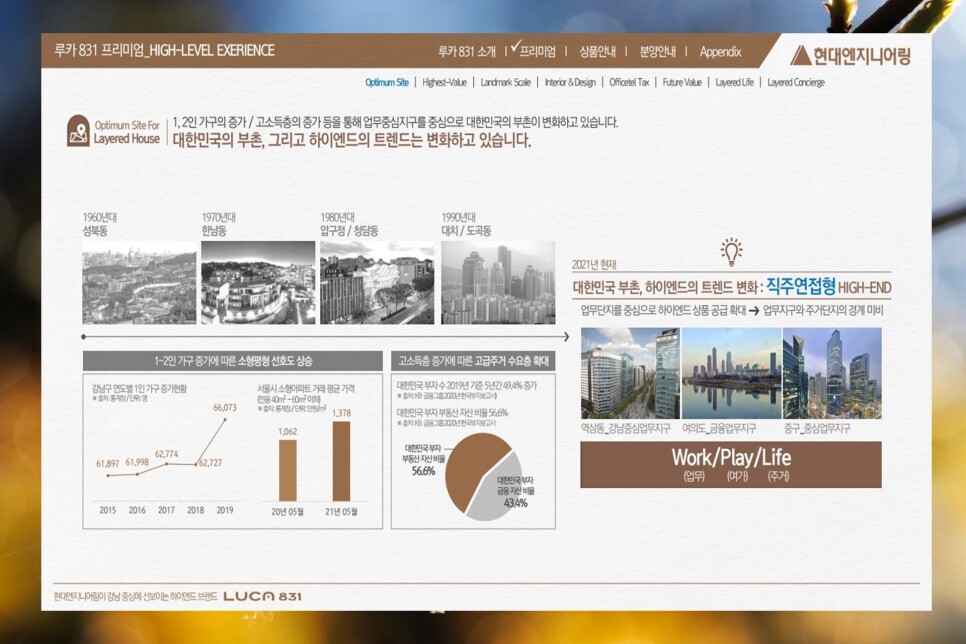Click the 고급주거 수요층 확대 header bar
966x644 pixels.
(x=473, y=361)
